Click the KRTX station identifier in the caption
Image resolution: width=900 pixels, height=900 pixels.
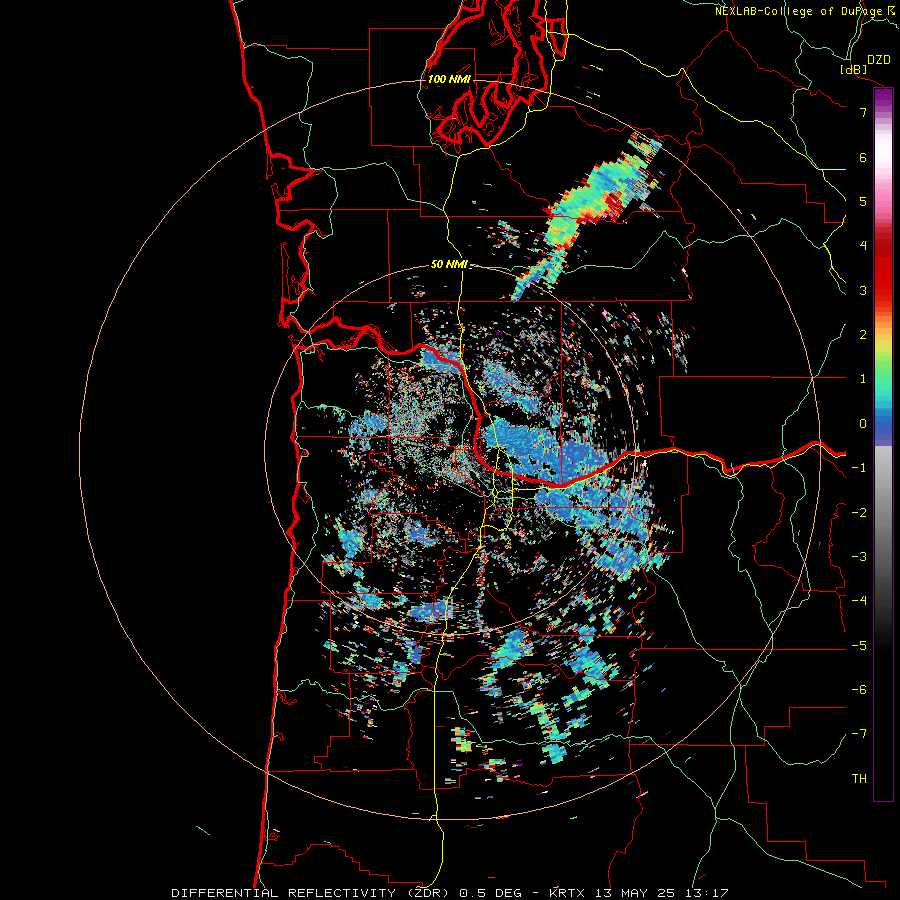coord(567,893)
